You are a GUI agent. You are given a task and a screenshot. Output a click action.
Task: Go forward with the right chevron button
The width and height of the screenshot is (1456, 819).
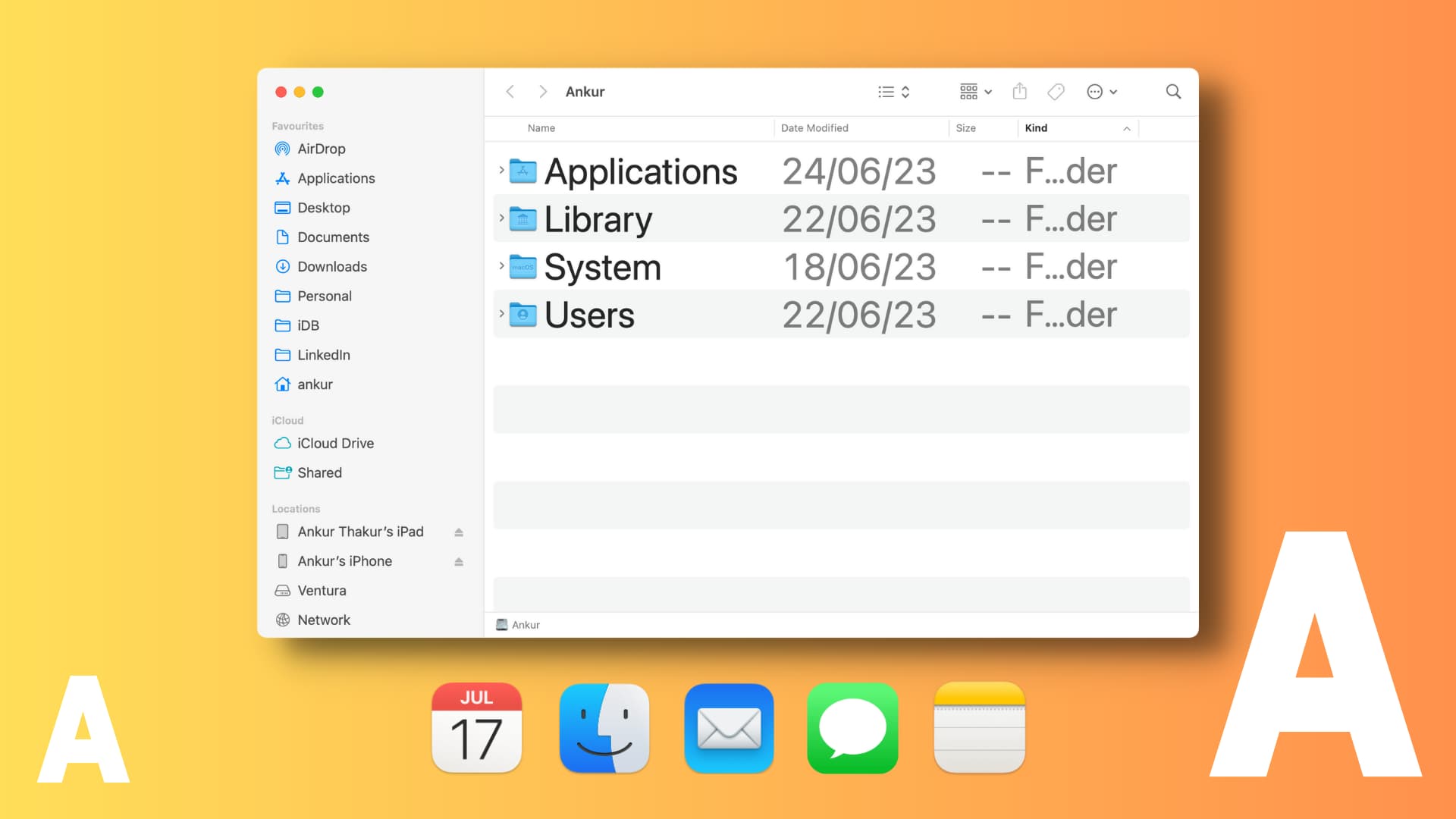(543, 92)
